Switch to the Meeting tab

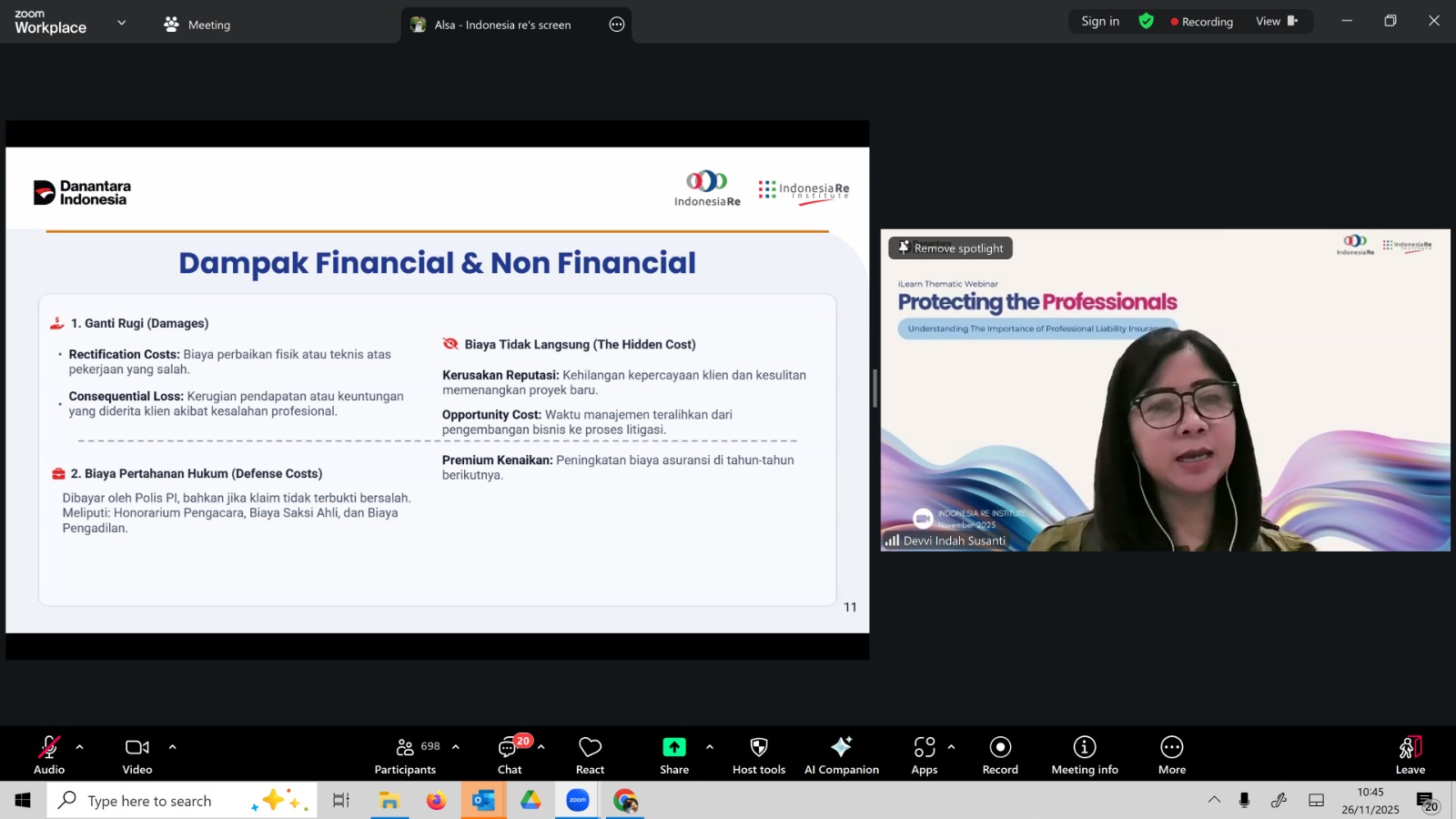click(197, 25)
